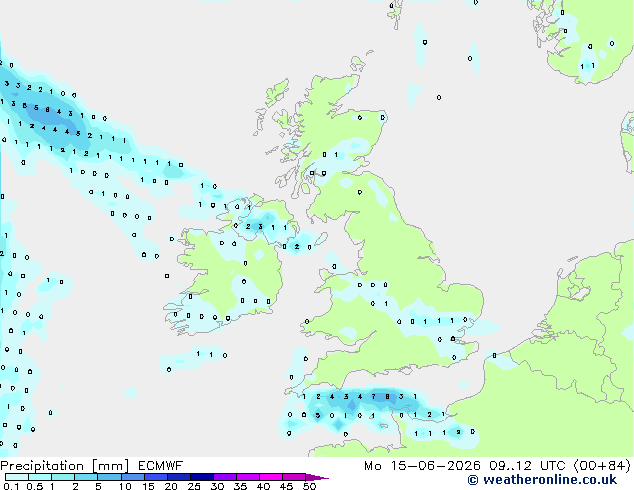Pick the 2–5 mm legend color box
This screenshot has width=634, height=490.
[x=86, y=477]
